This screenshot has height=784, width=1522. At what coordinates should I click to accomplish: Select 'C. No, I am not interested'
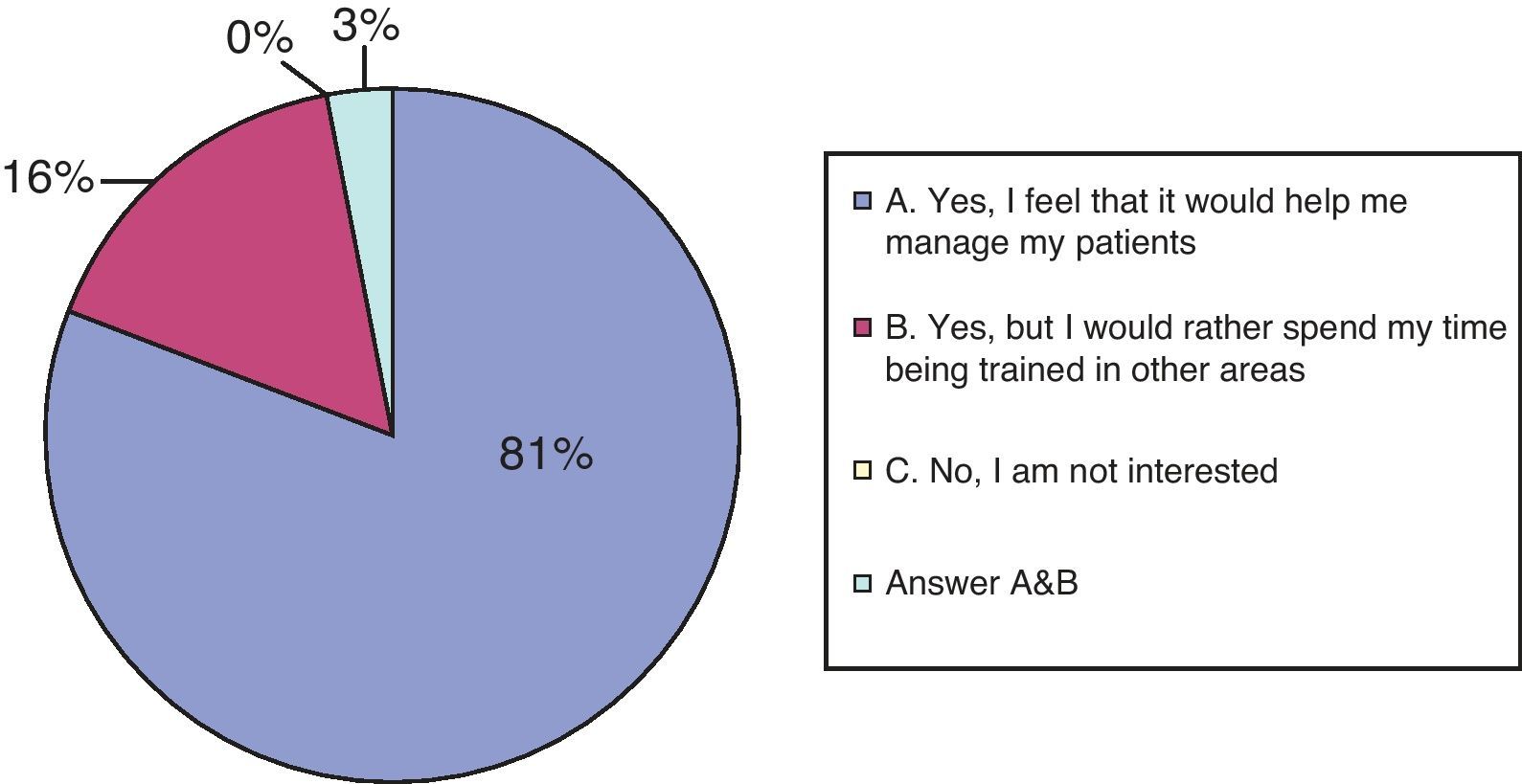[1081, 471]
